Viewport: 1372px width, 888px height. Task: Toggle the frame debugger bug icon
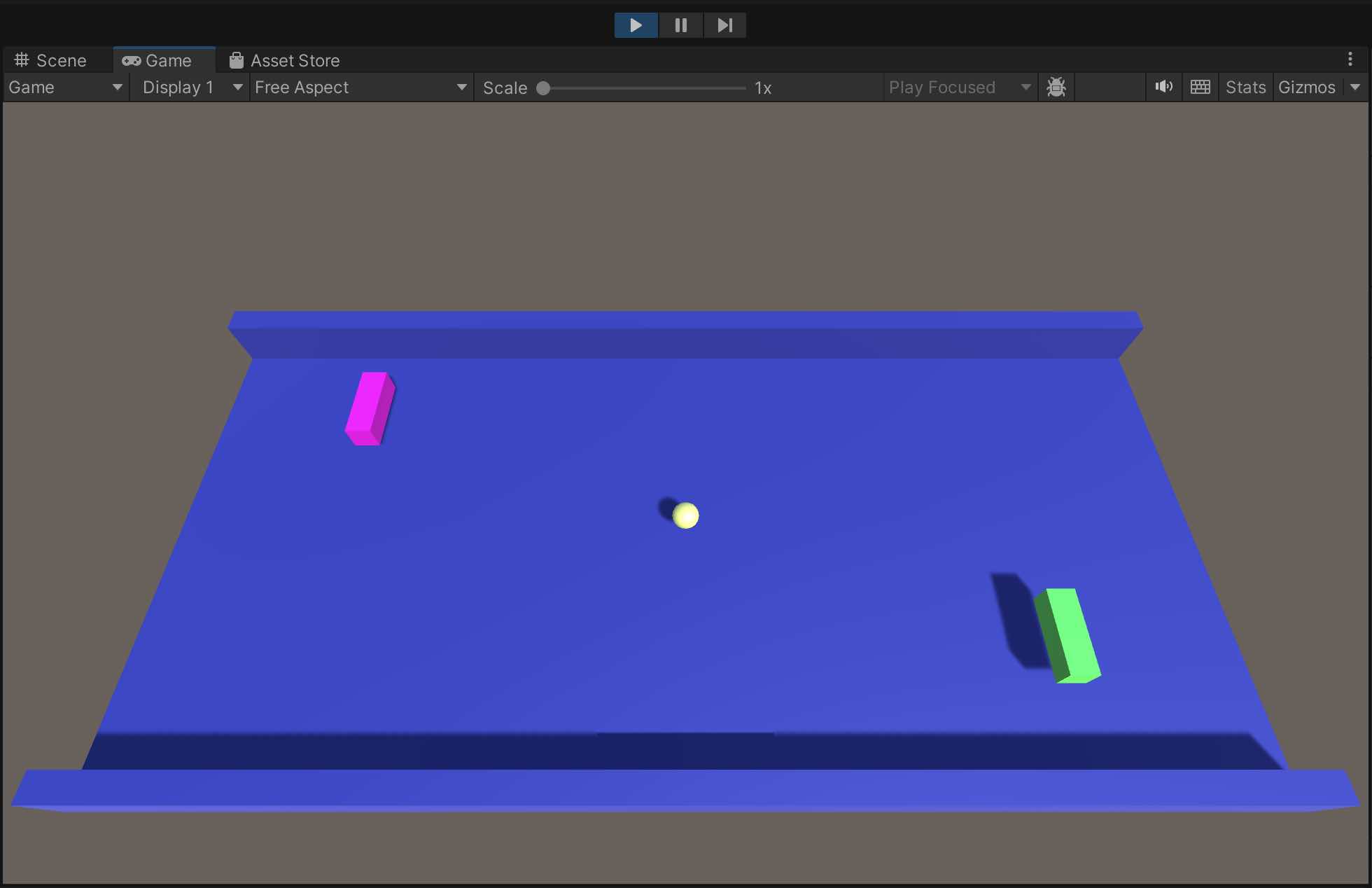pos(1056,87)
